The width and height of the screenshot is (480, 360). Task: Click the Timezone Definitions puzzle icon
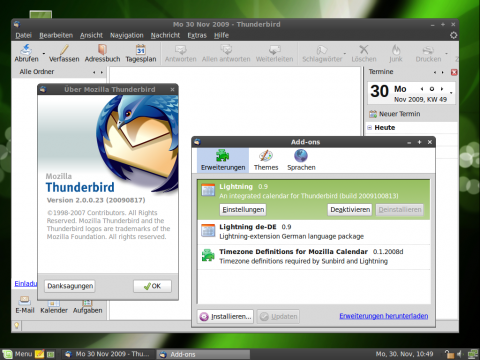click(208, 256)
